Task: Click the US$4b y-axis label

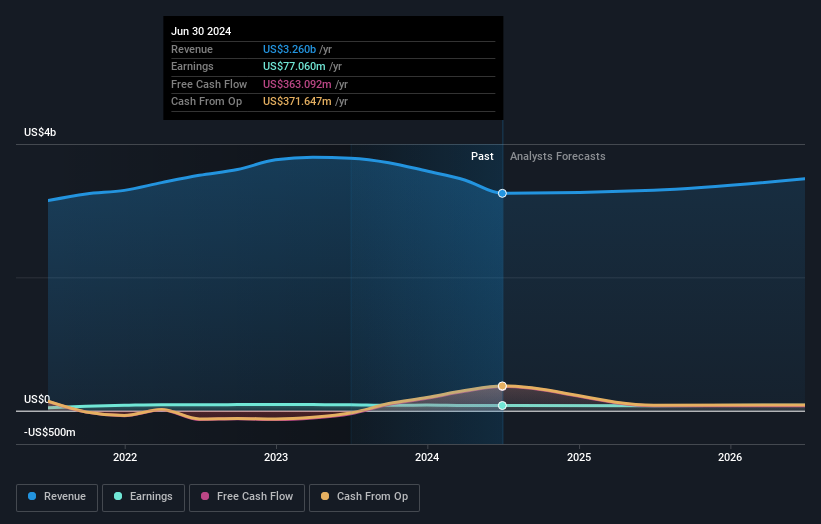Action: pyautogui.click(x=40, y=132)
